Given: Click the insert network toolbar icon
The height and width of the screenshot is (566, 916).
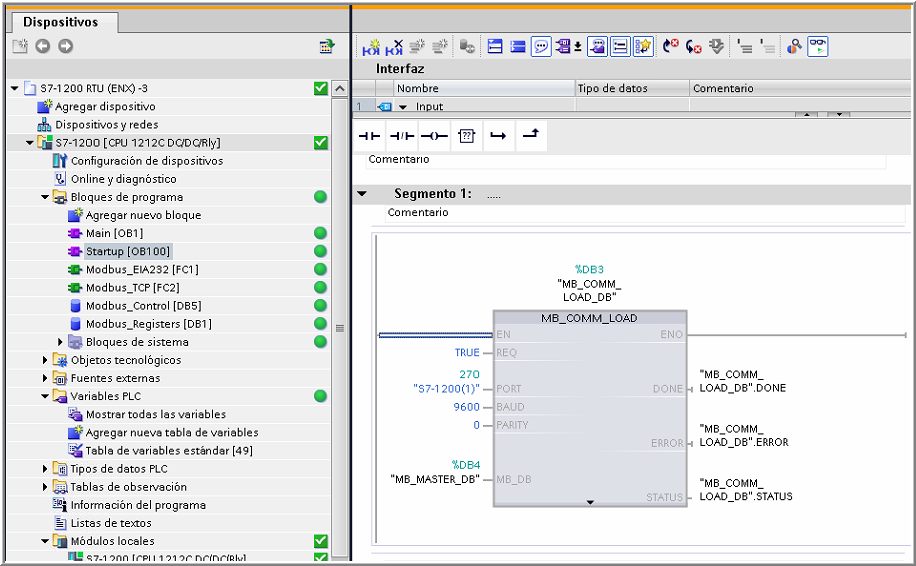Looking at the screenshot, I should [371, 46].
